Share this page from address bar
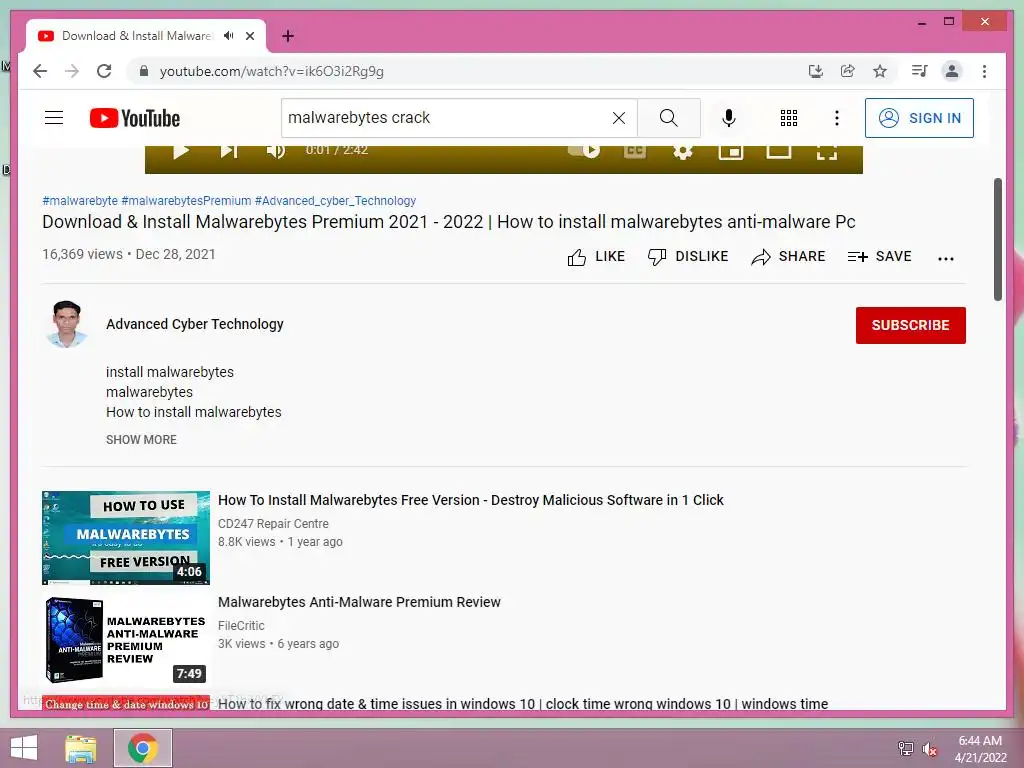 click(x=848, y=71)
